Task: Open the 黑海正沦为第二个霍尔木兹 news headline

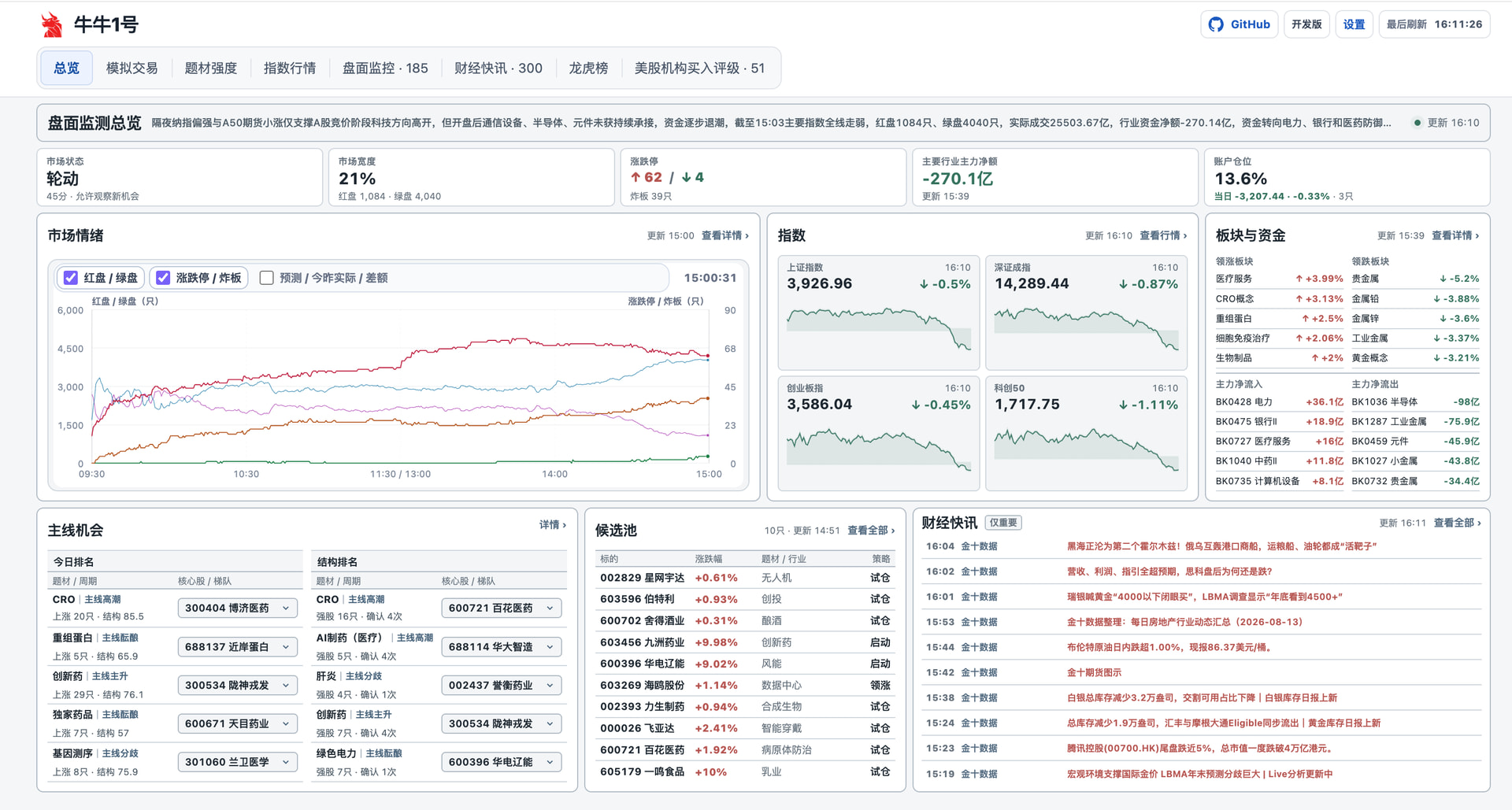Action: coord(1221,546)
